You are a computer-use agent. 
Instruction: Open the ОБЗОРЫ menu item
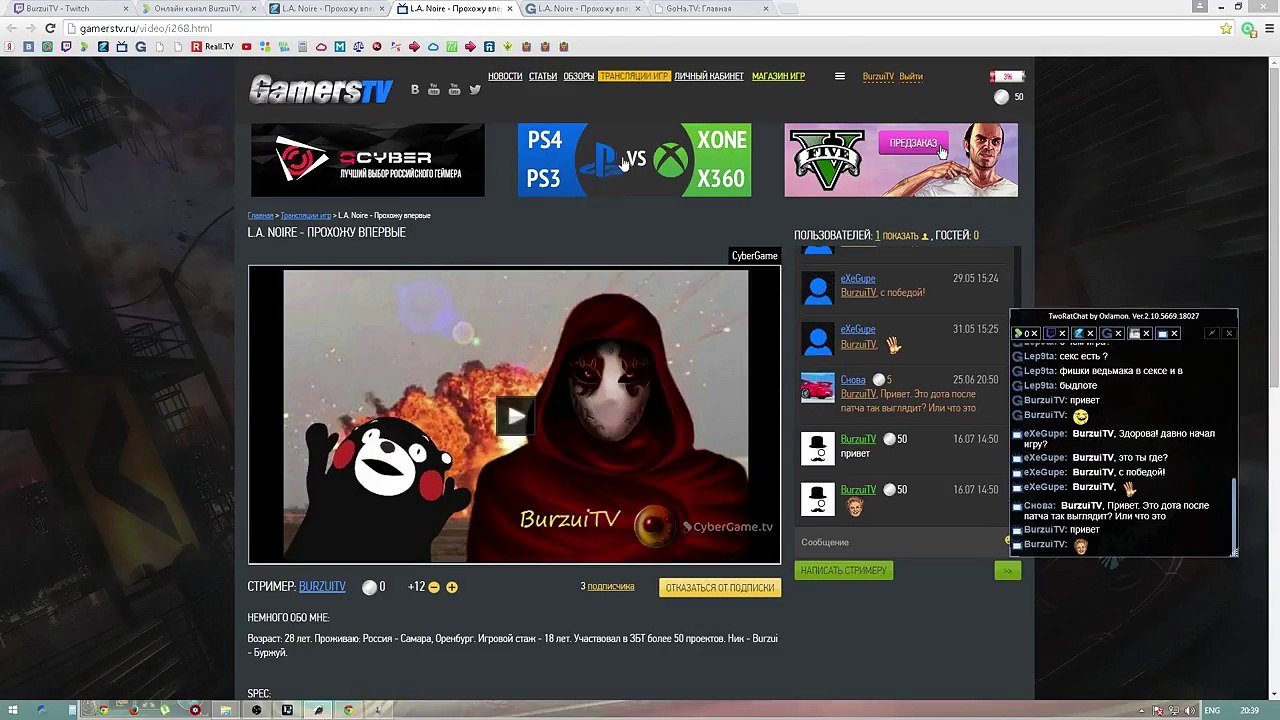[579, 76]
